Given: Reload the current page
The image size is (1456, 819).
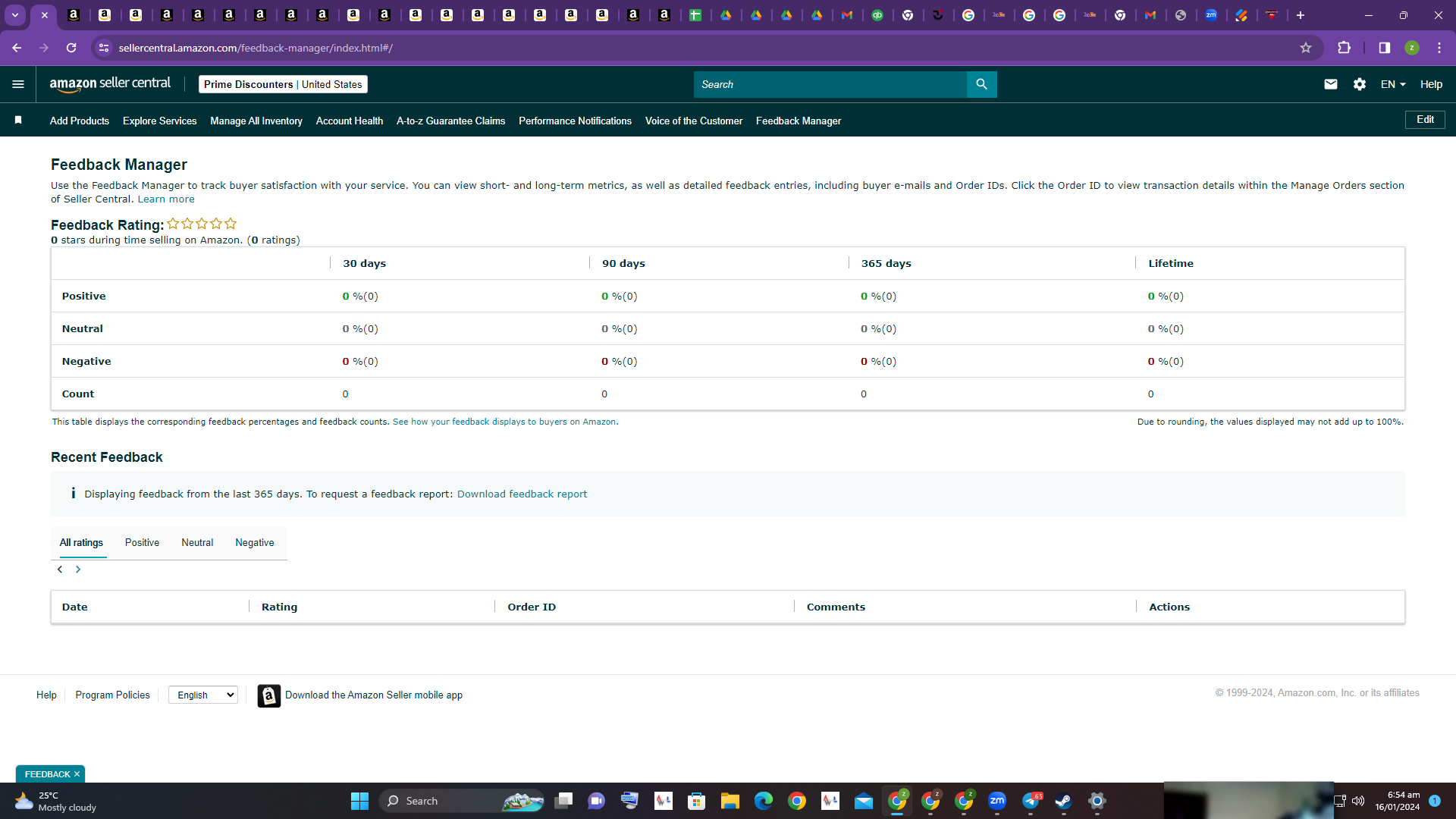Looking at the screenshot, I should pyautogui.click(x=71, y=48).
